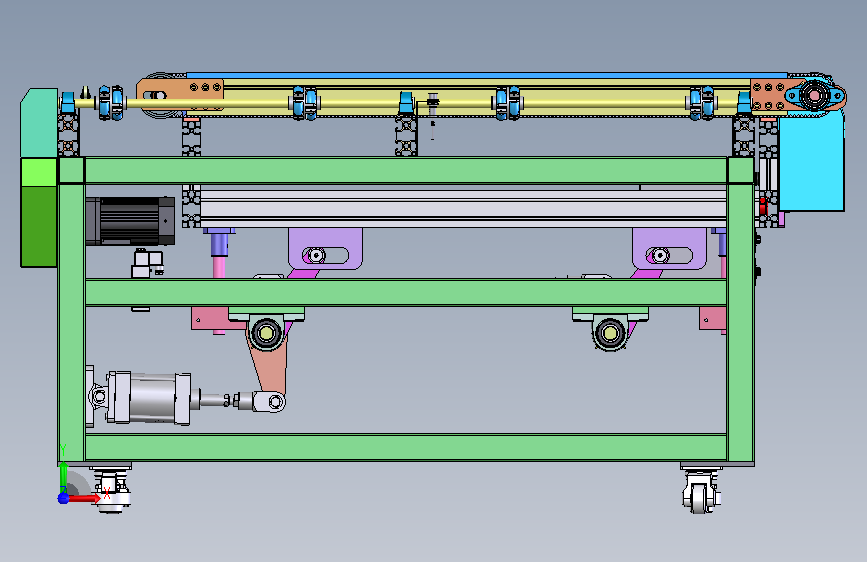The width and height of the screenshot is (867, 562).
Task: Select the blue flange bearing at conveyor right end
Action: pyautogui.click(x=815, y=96)
